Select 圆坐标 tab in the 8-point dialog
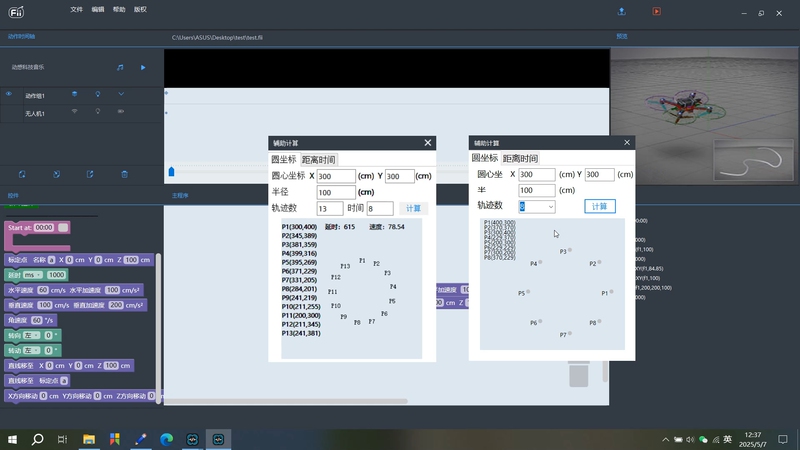 pos(485,158)
